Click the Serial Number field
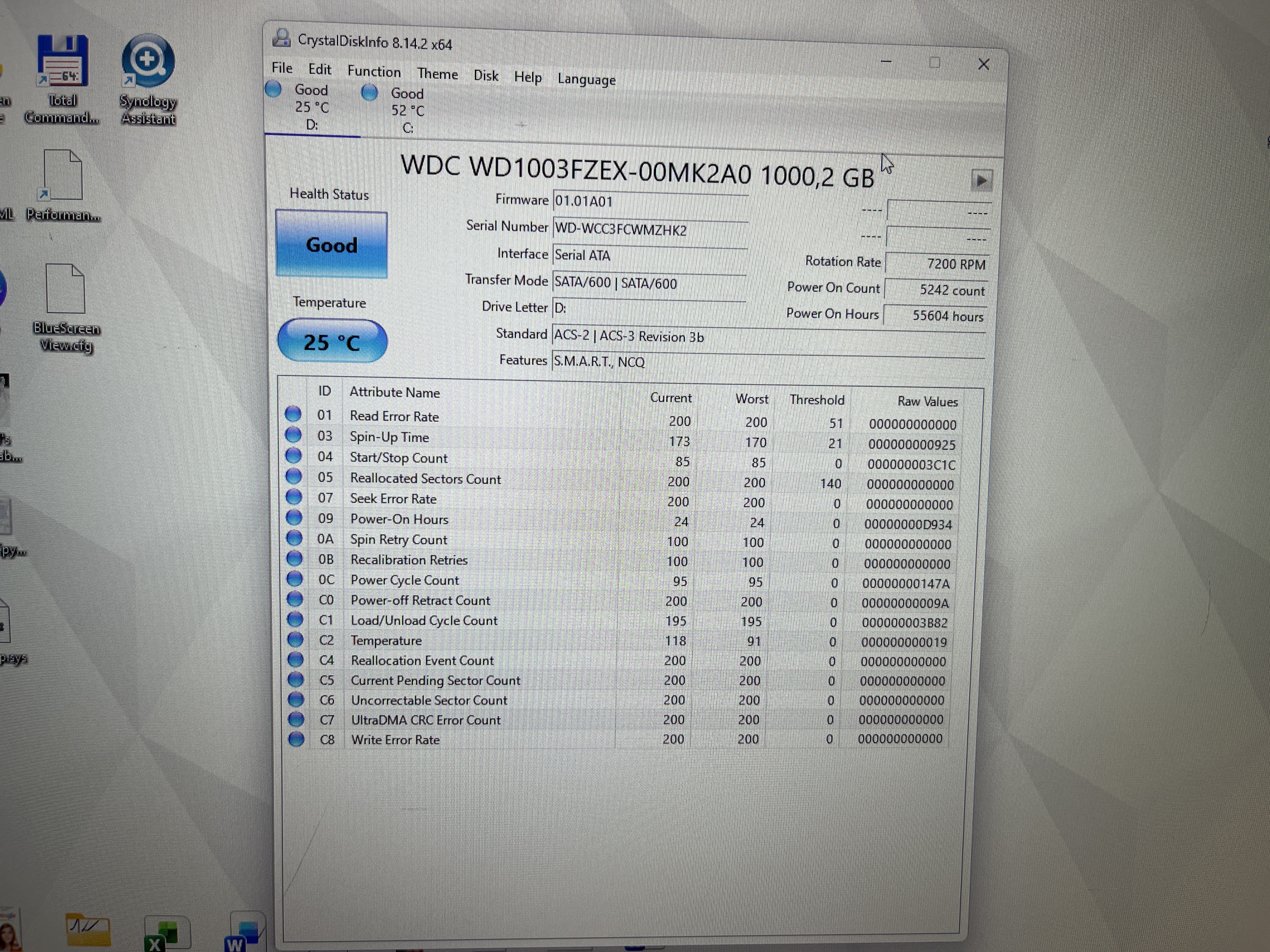Viewport: 1270px width, 952px height. tap(650, 229)
